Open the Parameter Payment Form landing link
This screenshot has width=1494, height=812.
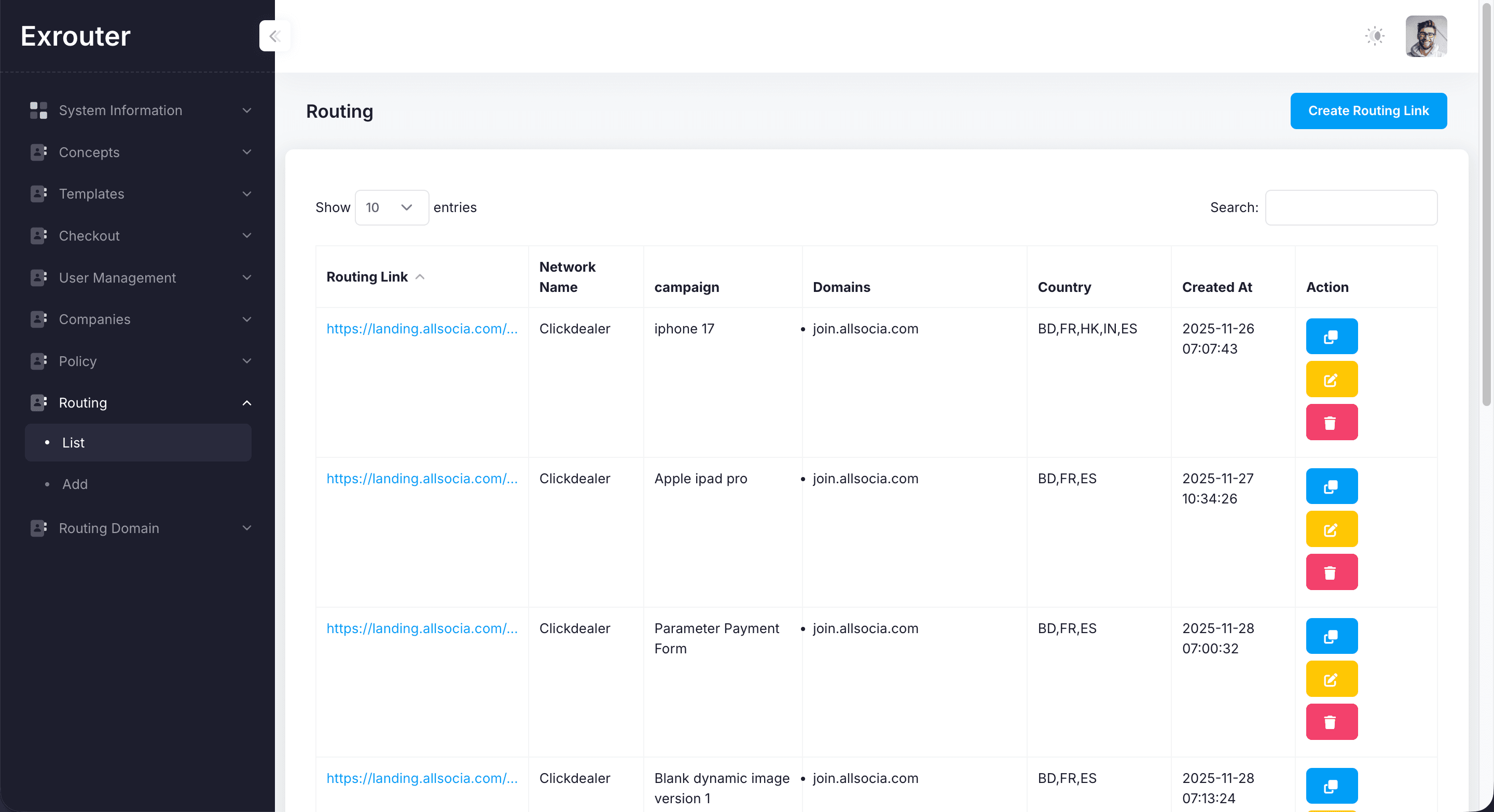click(422, 628)
